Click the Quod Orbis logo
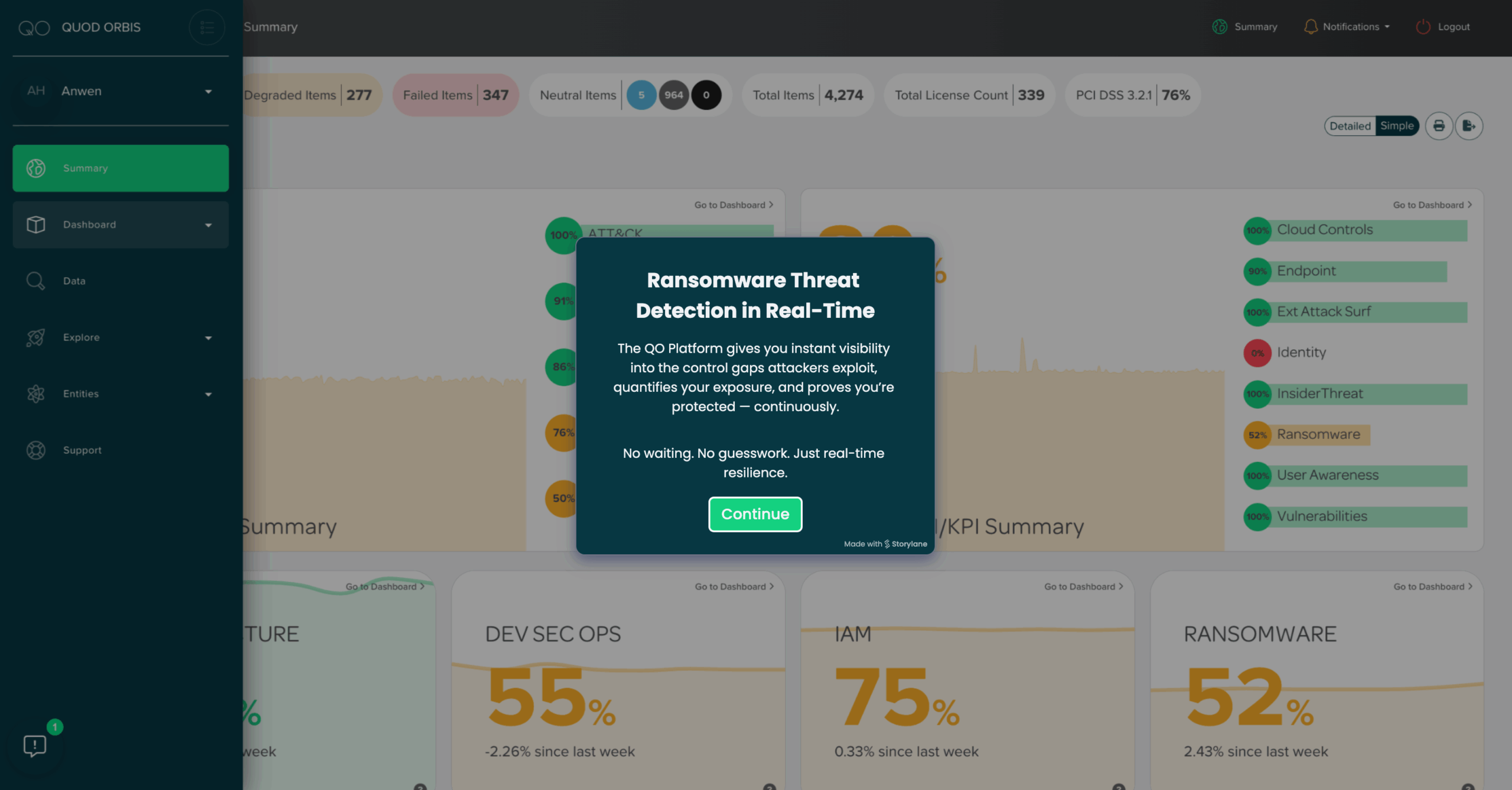 34,28
